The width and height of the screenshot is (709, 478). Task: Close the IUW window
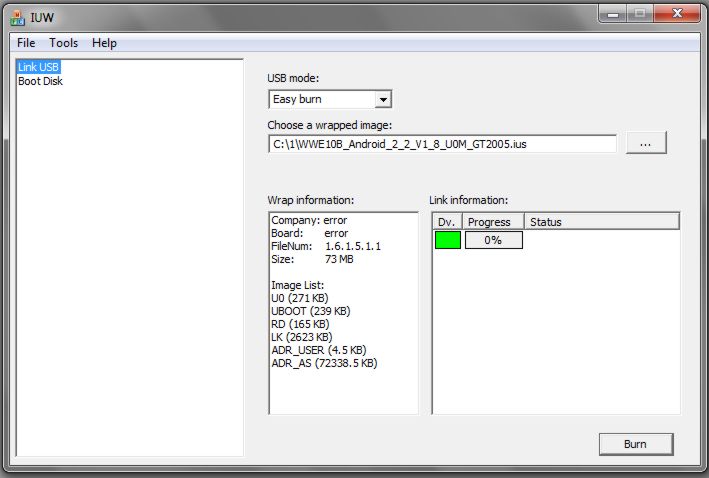click(x=677, y=14)
